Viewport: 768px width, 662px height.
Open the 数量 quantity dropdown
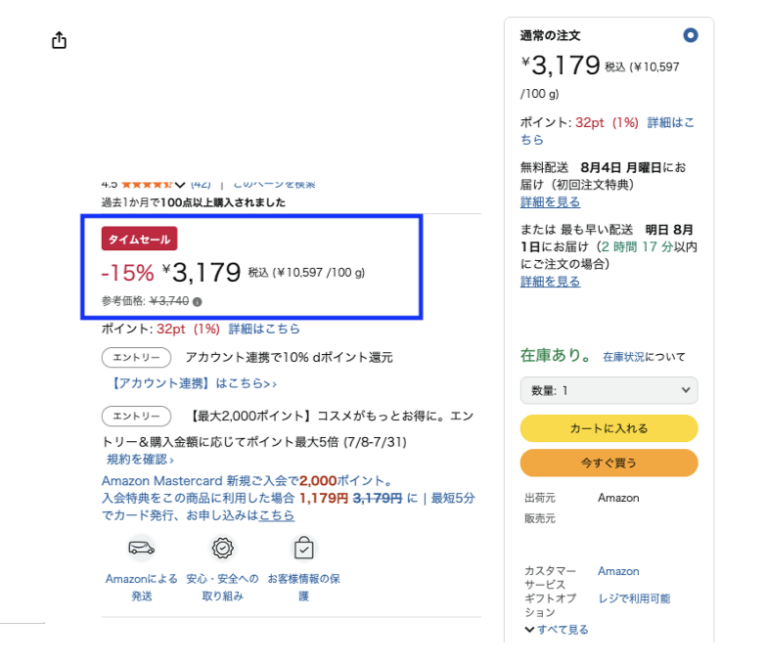tap(609, 390)
